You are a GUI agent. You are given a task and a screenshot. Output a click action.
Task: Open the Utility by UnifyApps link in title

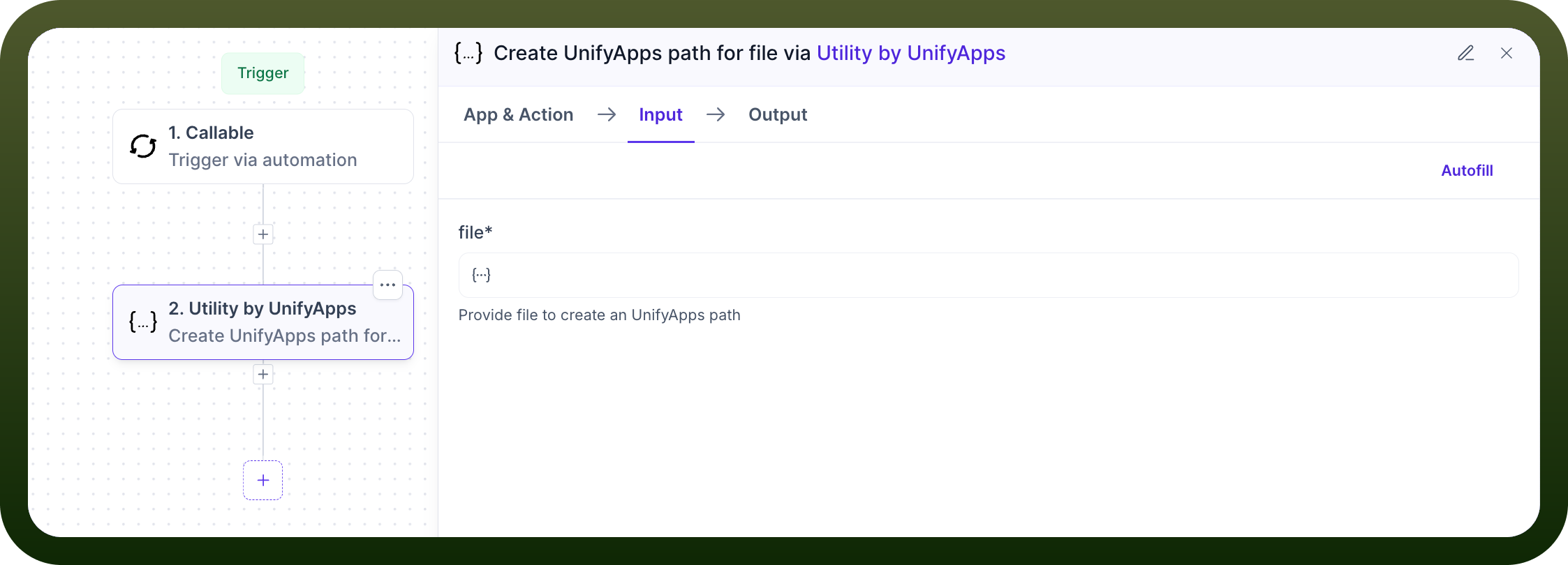(911, 53)
